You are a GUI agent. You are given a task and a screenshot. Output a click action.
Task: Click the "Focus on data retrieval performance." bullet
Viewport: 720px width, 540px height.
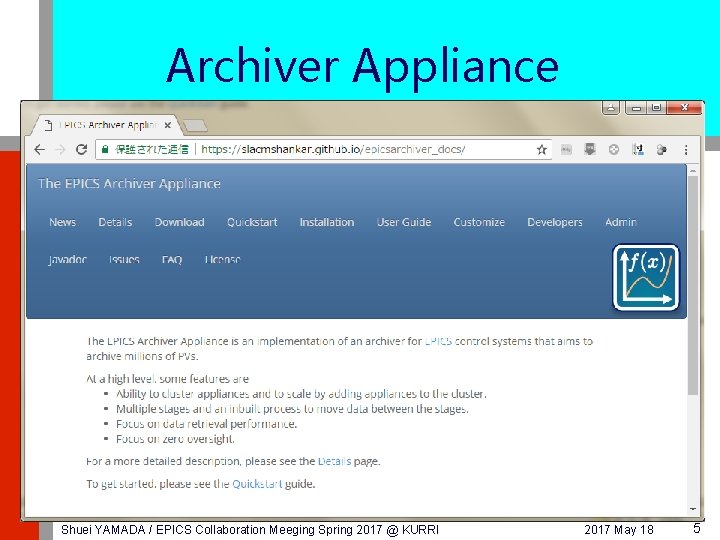tap(206, 424)
